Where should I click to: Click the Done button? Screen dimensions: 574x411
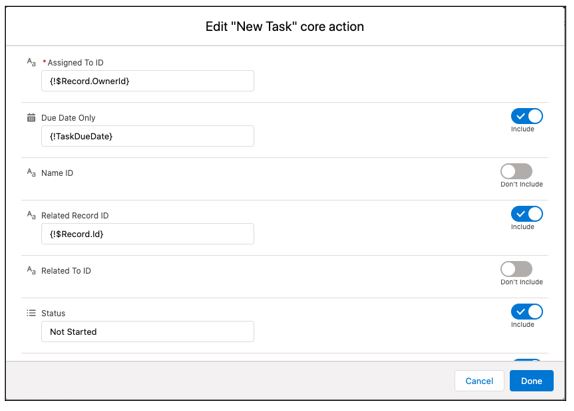click(x=532, y=381)
